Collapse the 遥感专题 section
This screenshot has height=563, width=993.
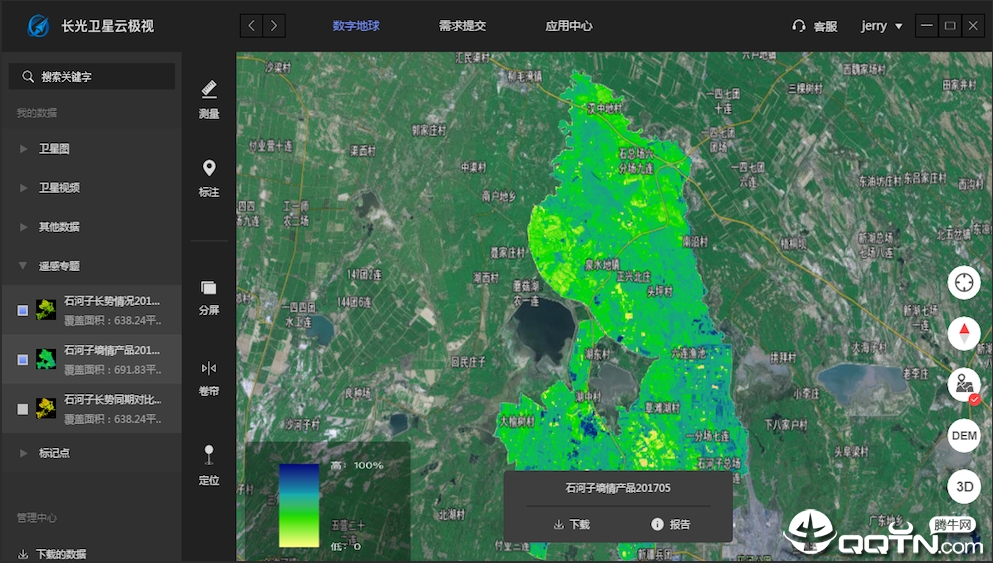[24, 266]
